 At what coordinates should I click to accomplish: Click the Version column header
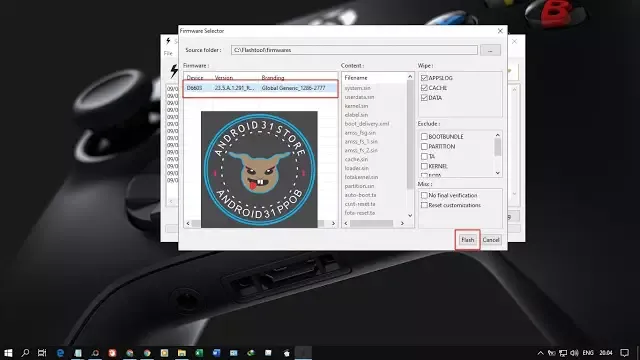coord(224,78)
